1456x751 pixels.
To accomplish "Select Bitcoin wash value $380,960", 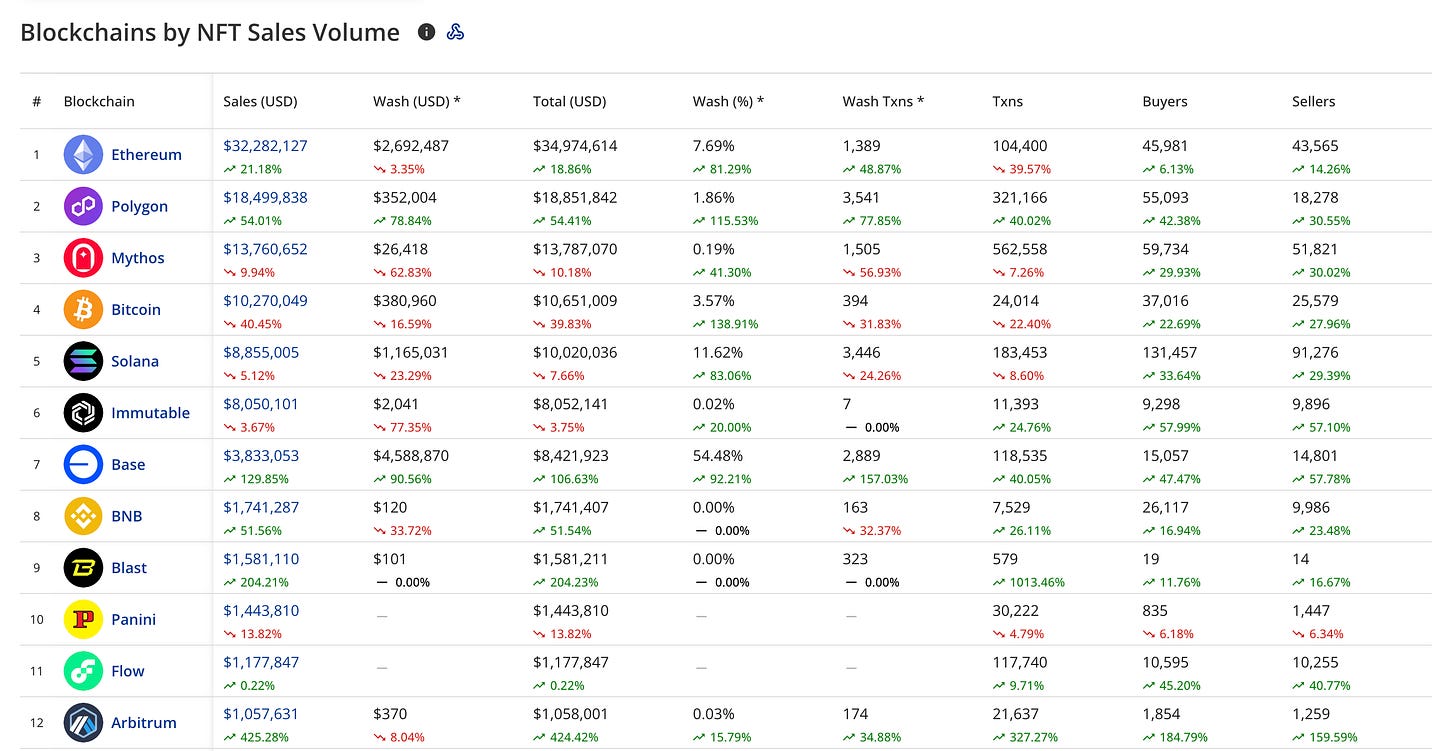I will pyautogui.click(x=405, y=301).
